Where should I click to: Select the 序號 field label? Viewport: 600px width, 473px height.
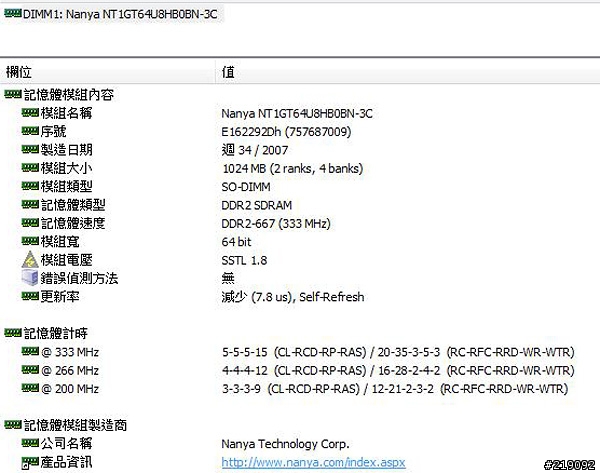tap(53, 131)
